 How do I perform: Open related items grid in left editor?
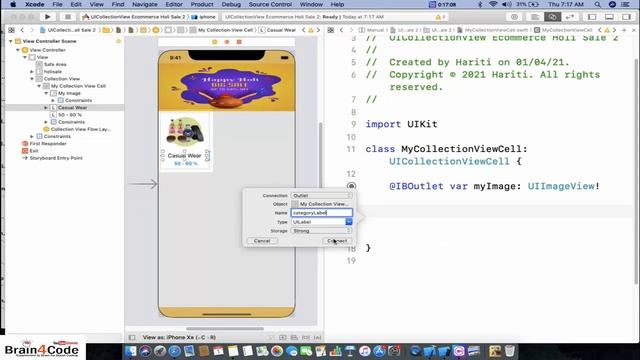(11, 30)
